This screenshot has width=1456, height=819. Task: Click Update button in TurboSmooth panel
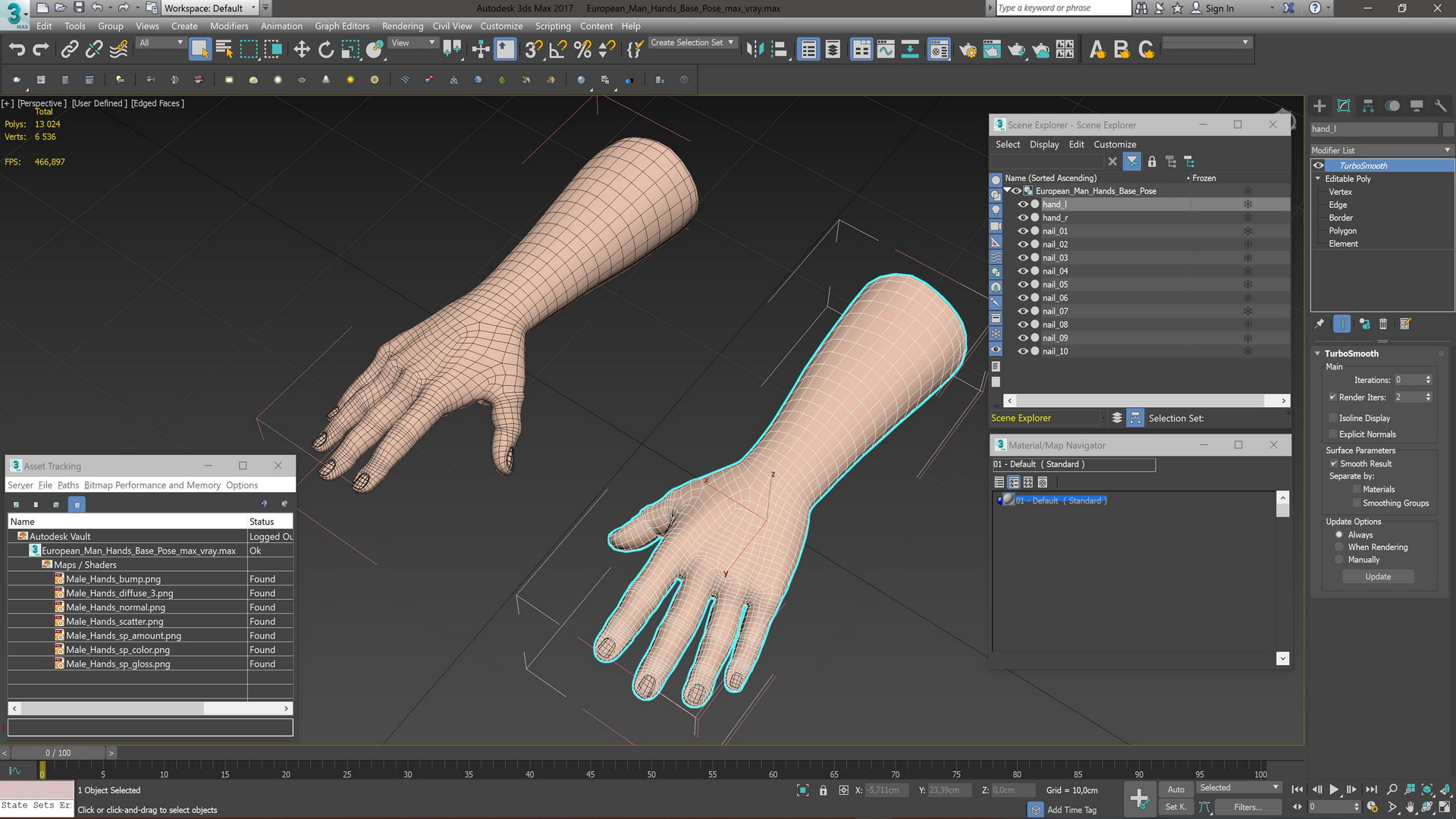pos(1379,575)
